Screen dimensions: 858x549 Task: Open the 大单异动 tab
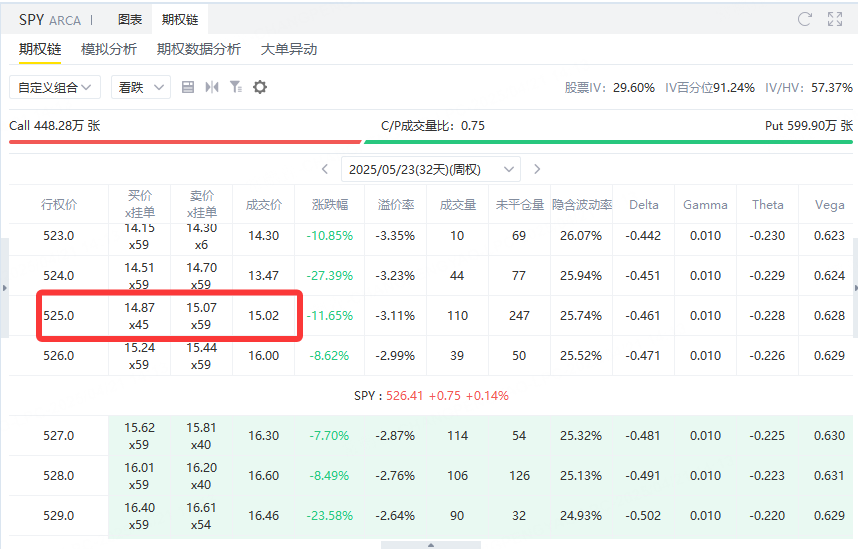(289, 49)
